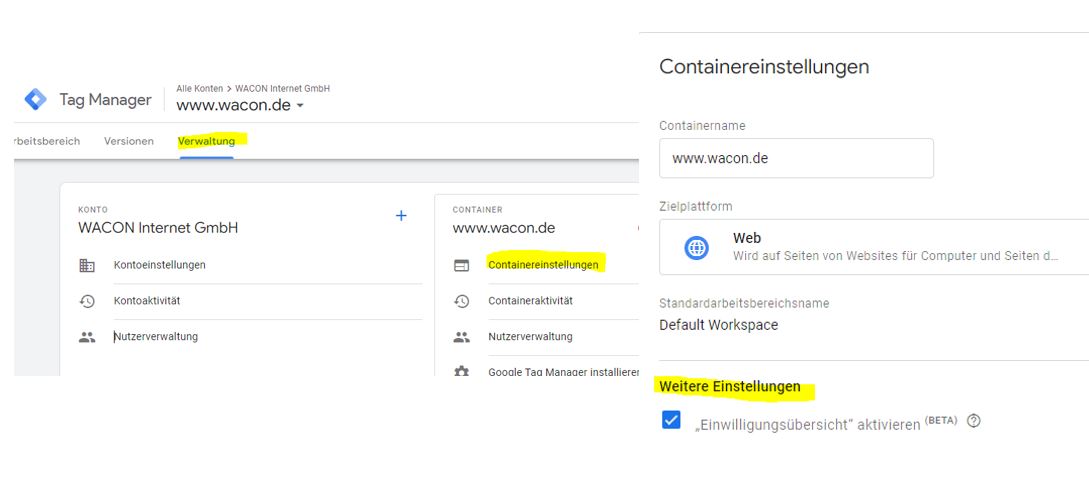Viewport: 1089px width, 482px height.
Task: Toggle the Einwilligungsübersicht aktivieren checkbox
Action: click(x=671, y=420)
